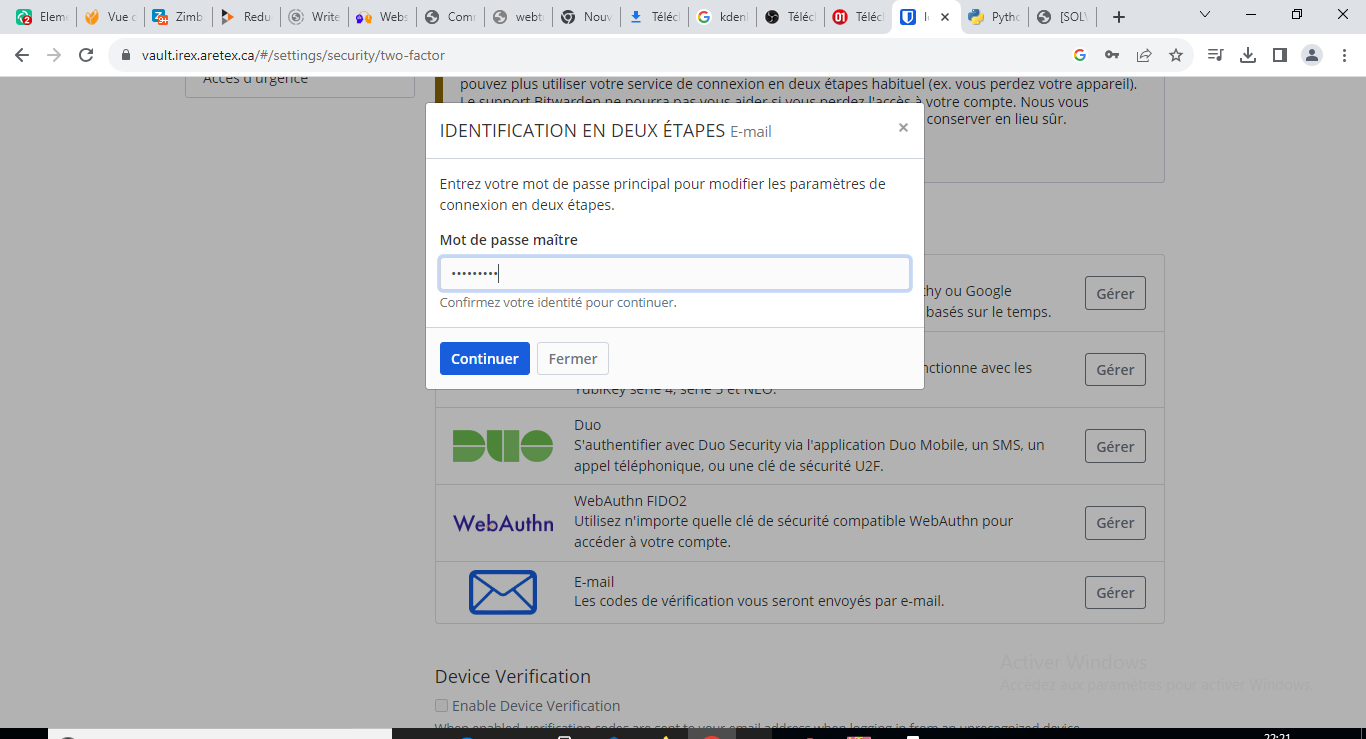The image size is (1366, 739).
Task: Switch to the Redu tab
Action: pos(246,17)
